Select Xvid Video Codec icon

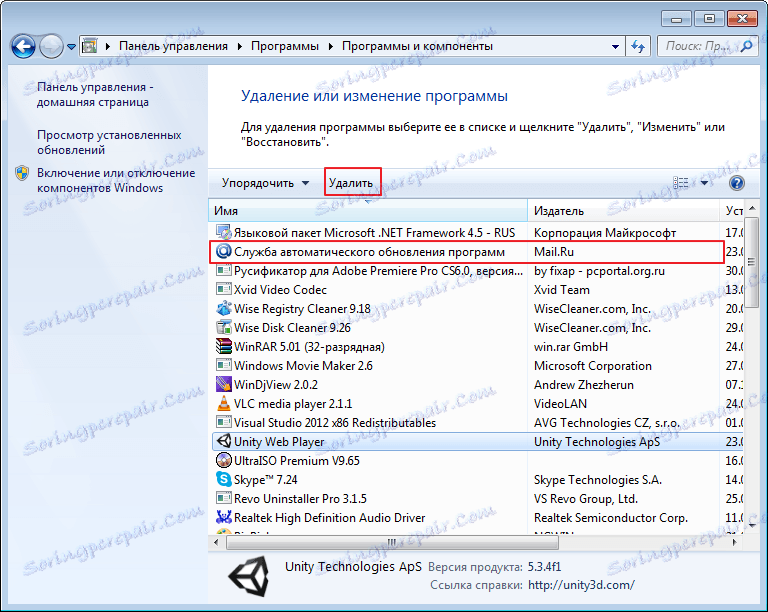click(224, 289)
